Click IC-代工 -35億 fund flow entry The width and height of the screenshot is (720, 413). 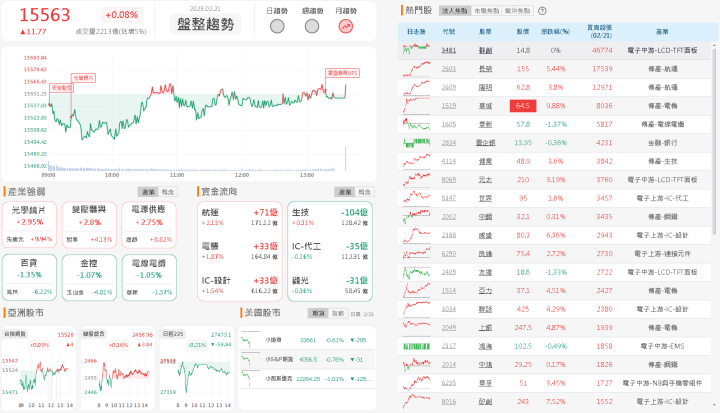pos(330,251)
